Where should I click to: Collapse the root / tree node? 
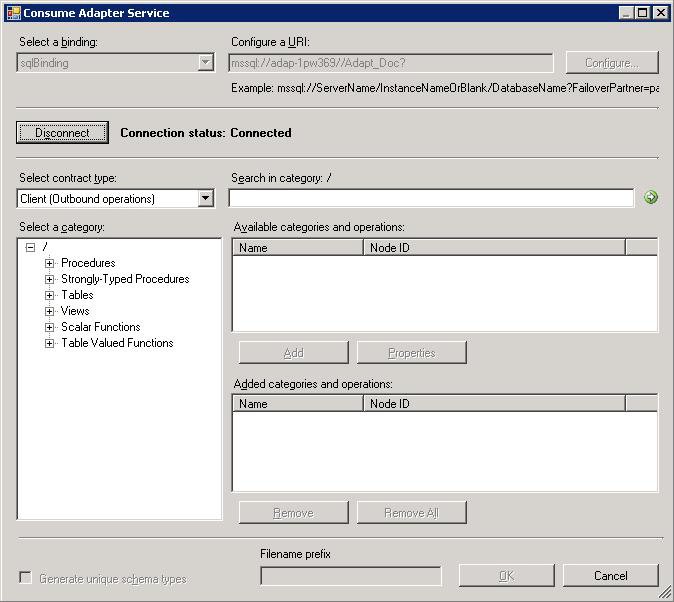(x=30, y=247)
